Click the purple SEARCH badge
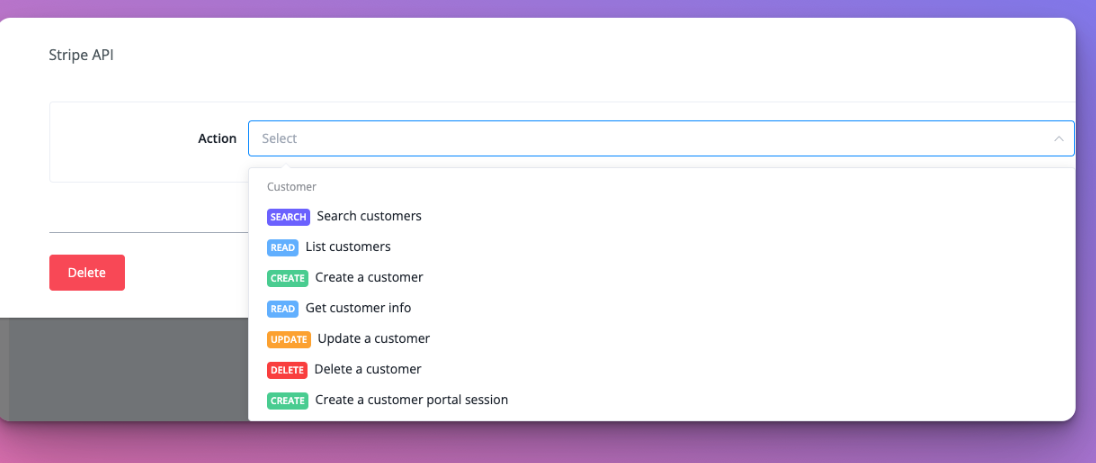 pos(288,217)
